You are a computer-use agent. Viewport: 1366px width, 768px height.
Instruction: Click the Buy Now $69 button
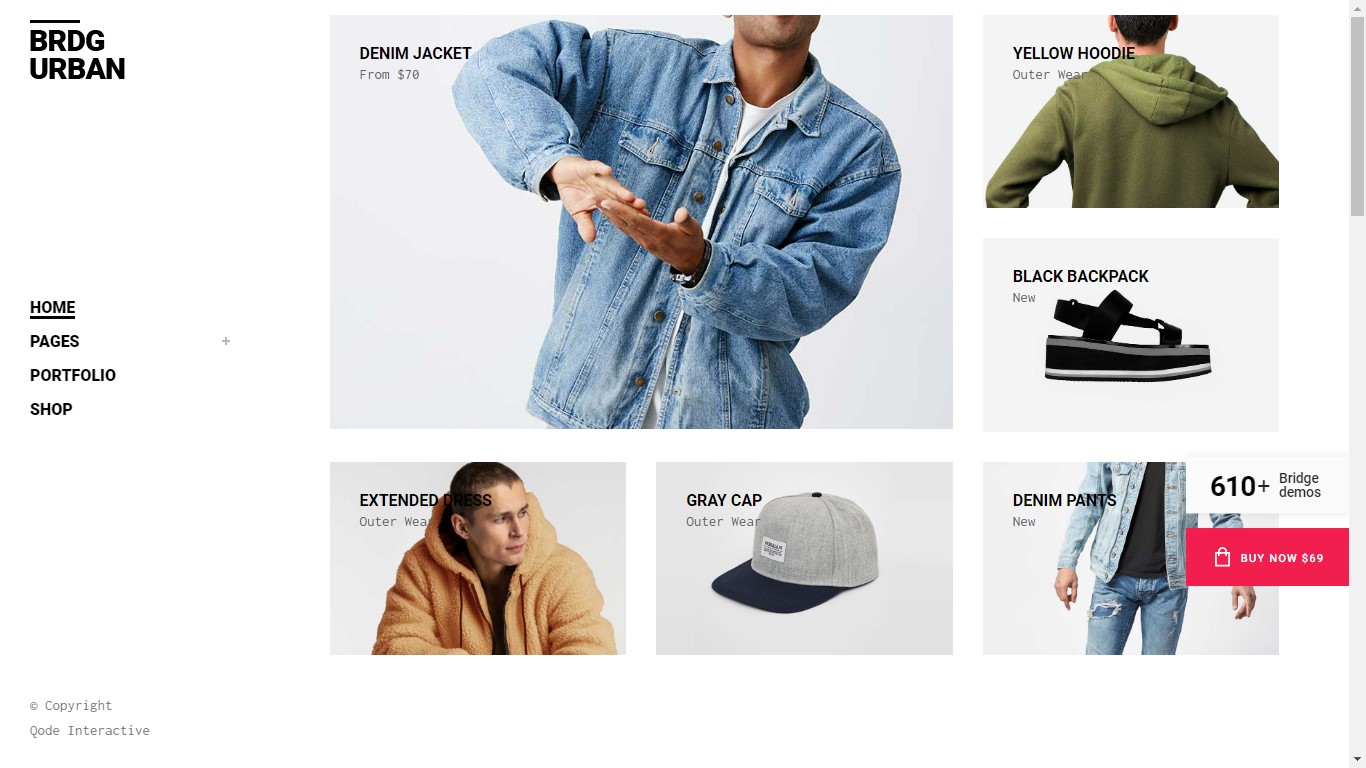[1267, 557]
